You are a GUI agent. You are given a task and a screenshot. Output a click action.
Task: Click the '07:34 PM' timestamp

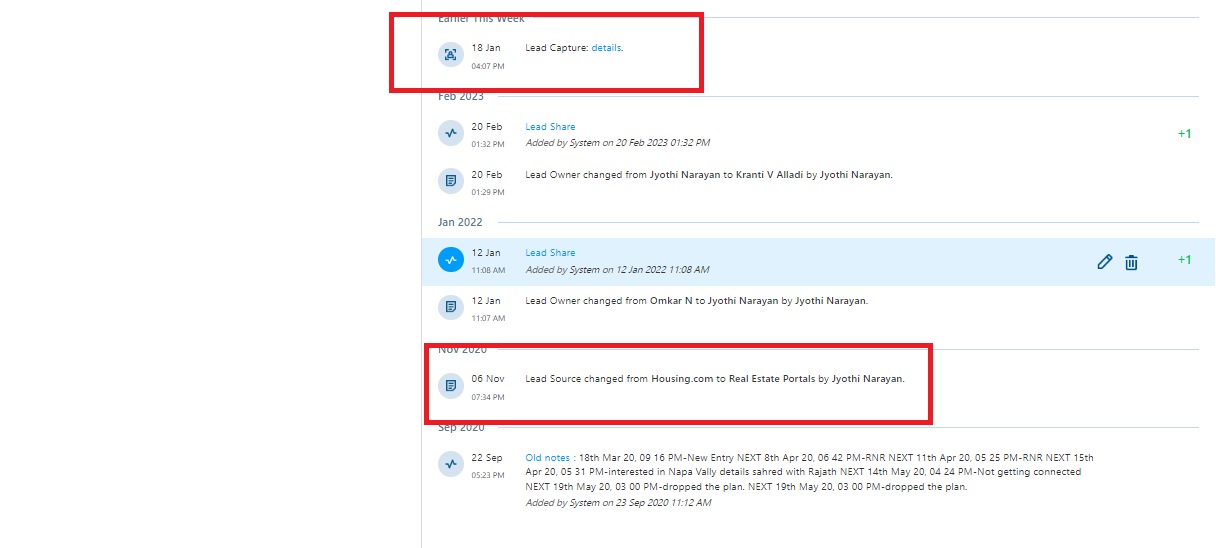click(x=488, y=397)
